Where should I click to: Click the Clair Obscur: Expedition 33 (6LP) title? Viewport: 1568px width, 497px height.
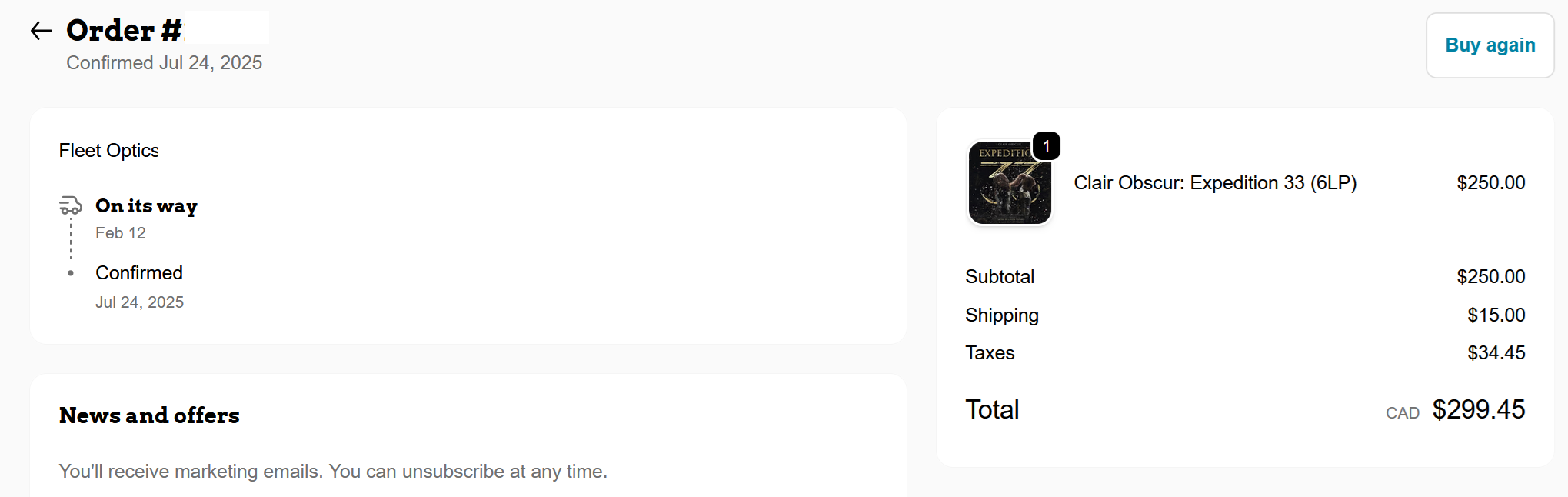[1214, 183]
